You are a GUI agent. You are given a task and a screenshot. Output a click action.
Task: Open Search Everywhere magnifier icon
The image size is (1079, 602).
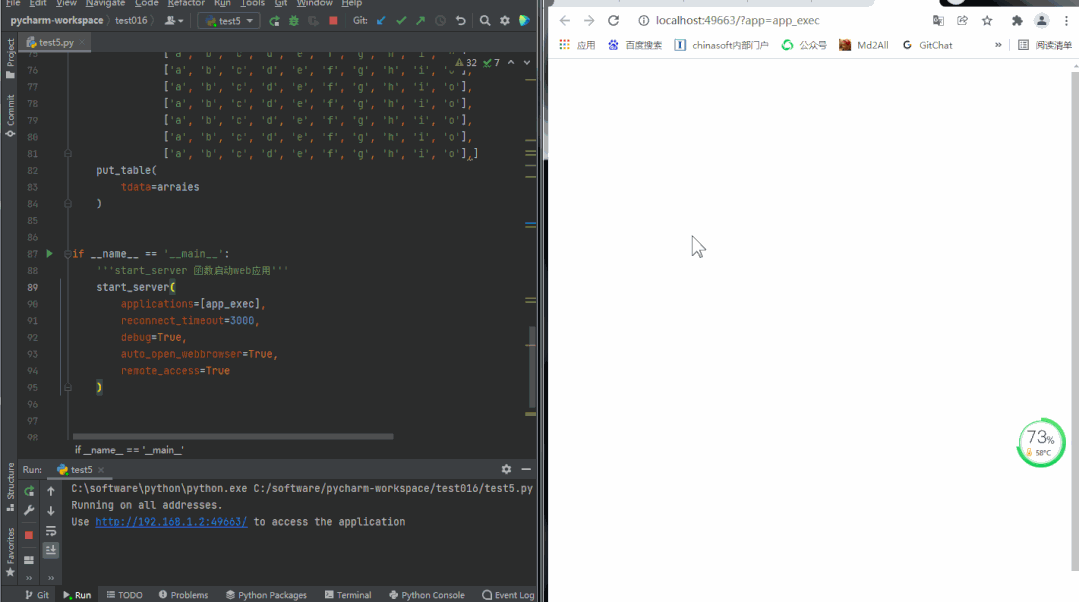coord(485,20)
